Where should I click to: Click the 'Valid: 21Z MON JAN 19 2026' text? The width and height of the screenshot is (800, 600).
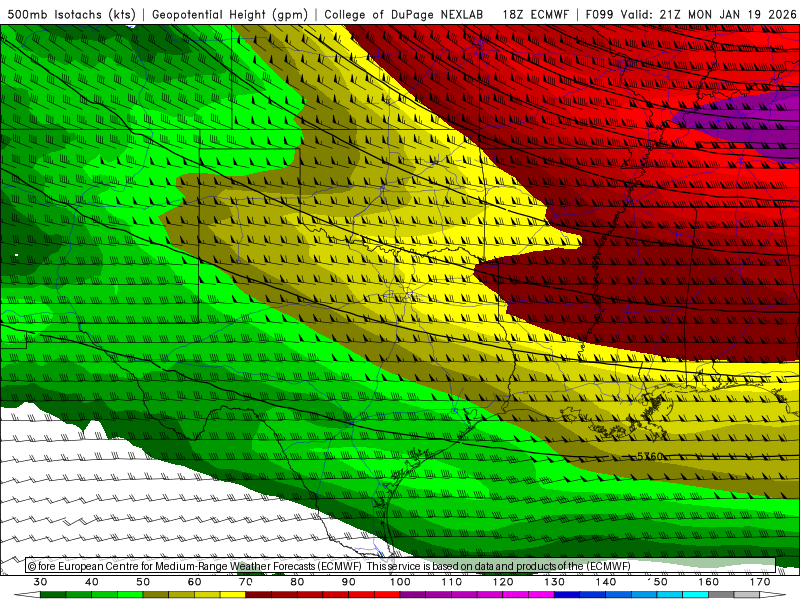708,14
